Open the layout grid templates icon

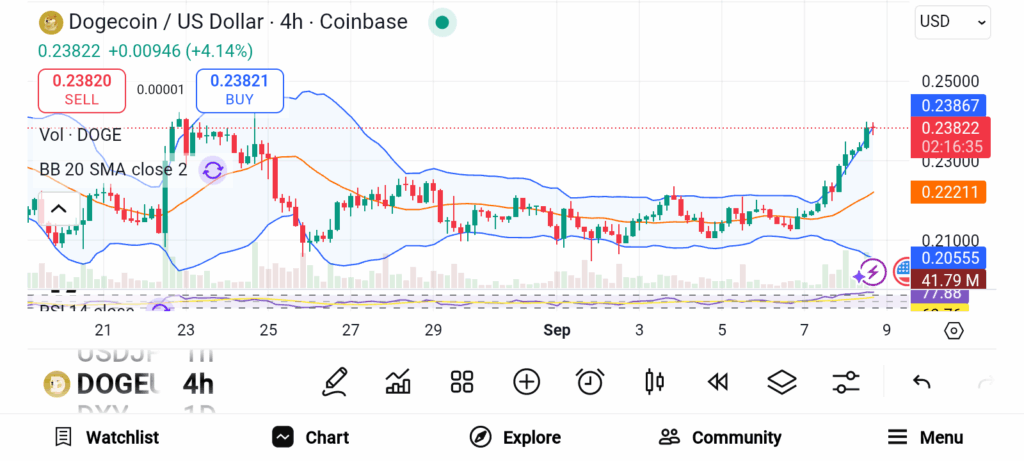(461, 381)
